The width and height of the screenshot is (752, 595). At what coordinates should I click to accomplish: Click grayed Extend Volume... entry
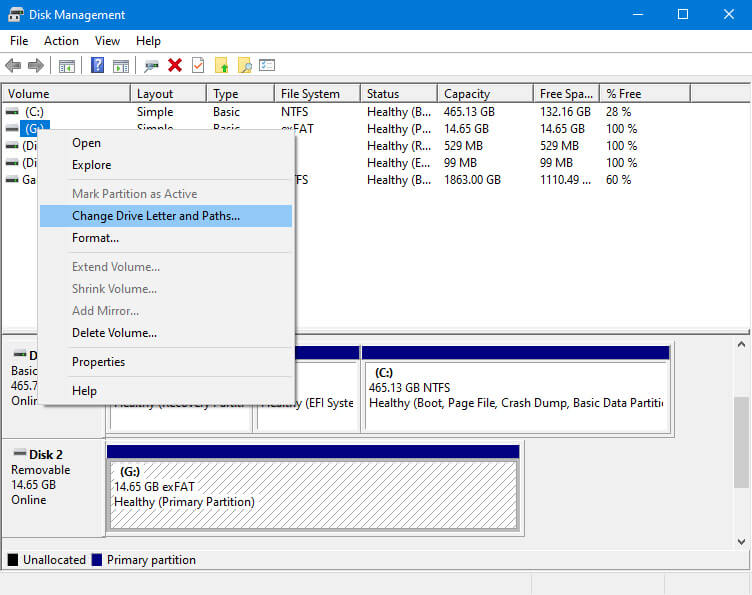point(166,267)
